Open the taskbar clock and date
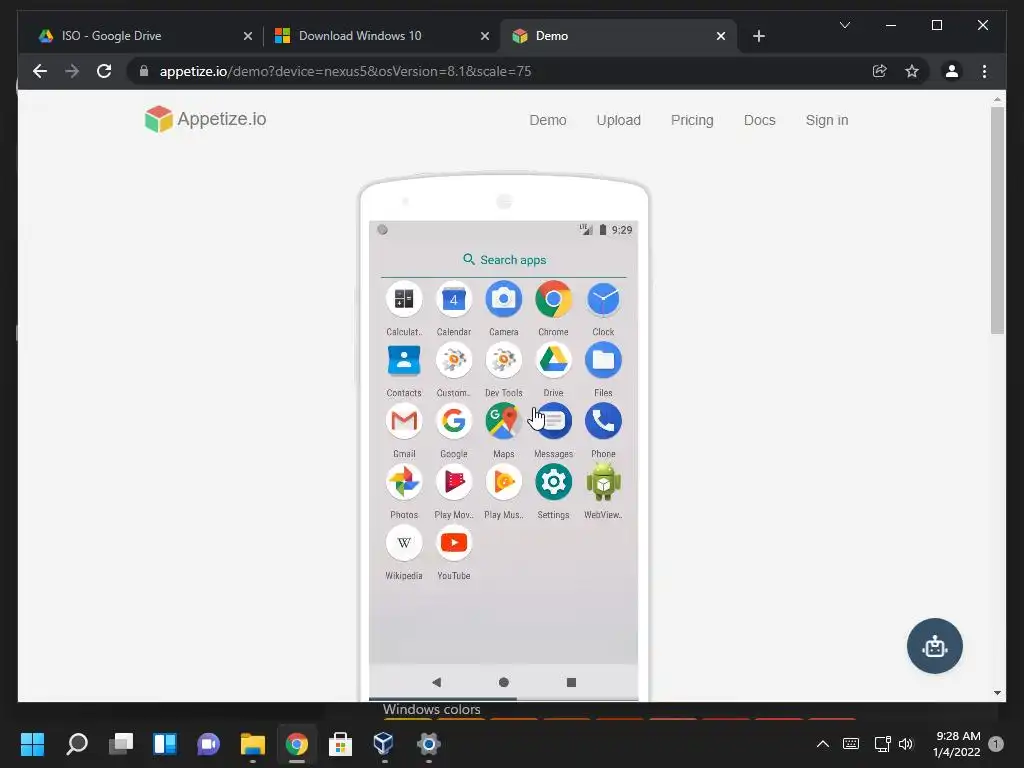This screenshot has width=1024, height=768. (957, 744)
